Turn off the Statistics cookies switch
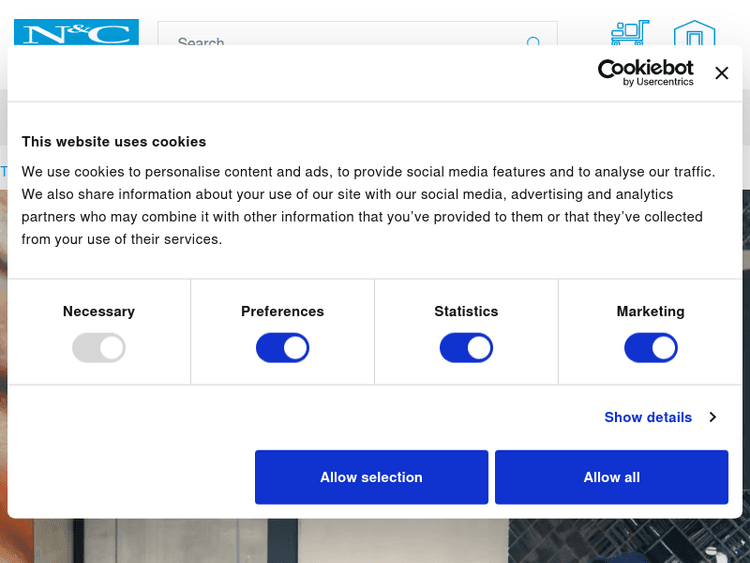Image resolution: width=750 pixels, height=563 pixels. click(466, 348)
